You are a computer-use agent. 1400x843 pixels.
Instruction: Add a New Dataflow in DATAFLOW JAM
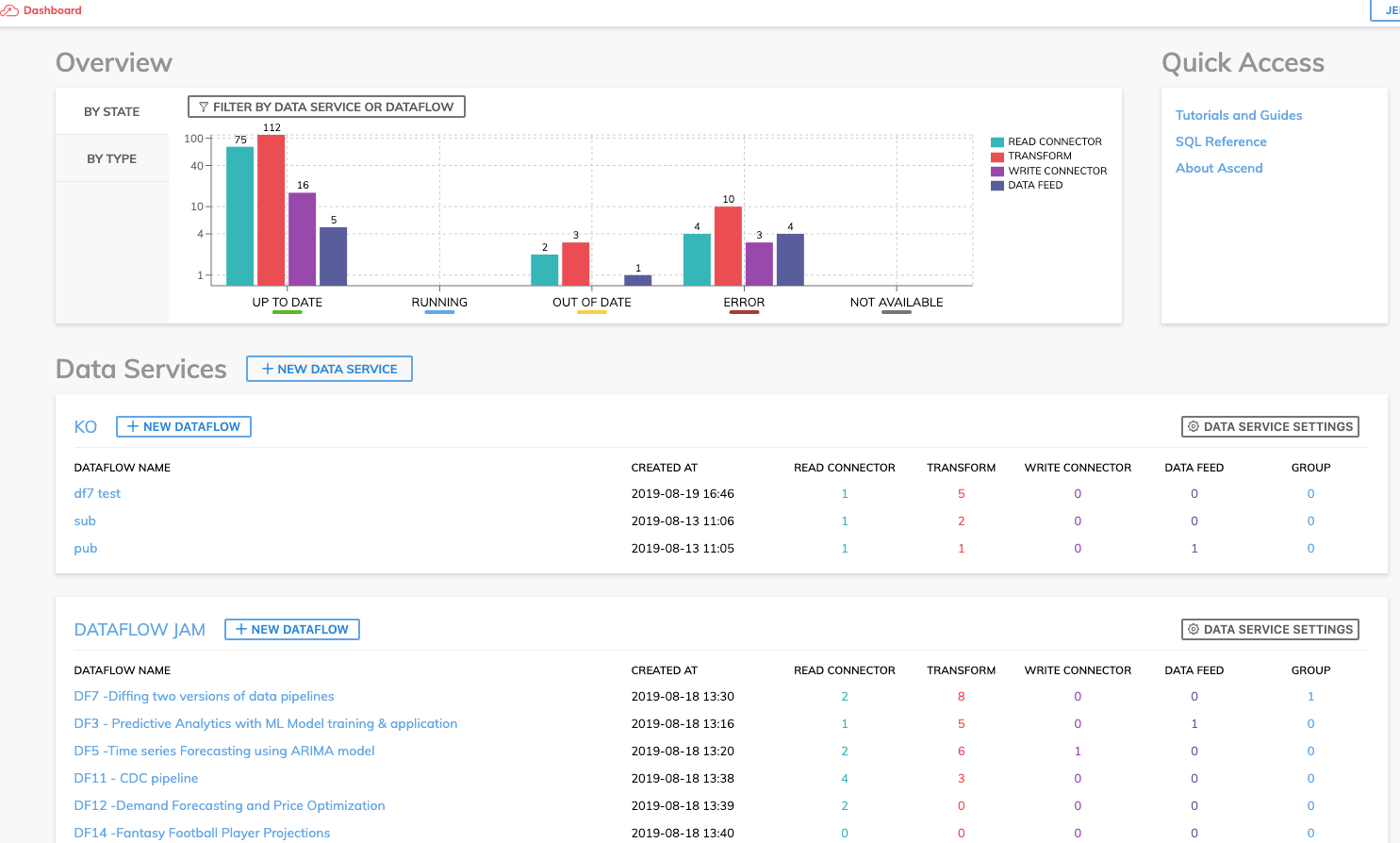click(x=292, y=630)
